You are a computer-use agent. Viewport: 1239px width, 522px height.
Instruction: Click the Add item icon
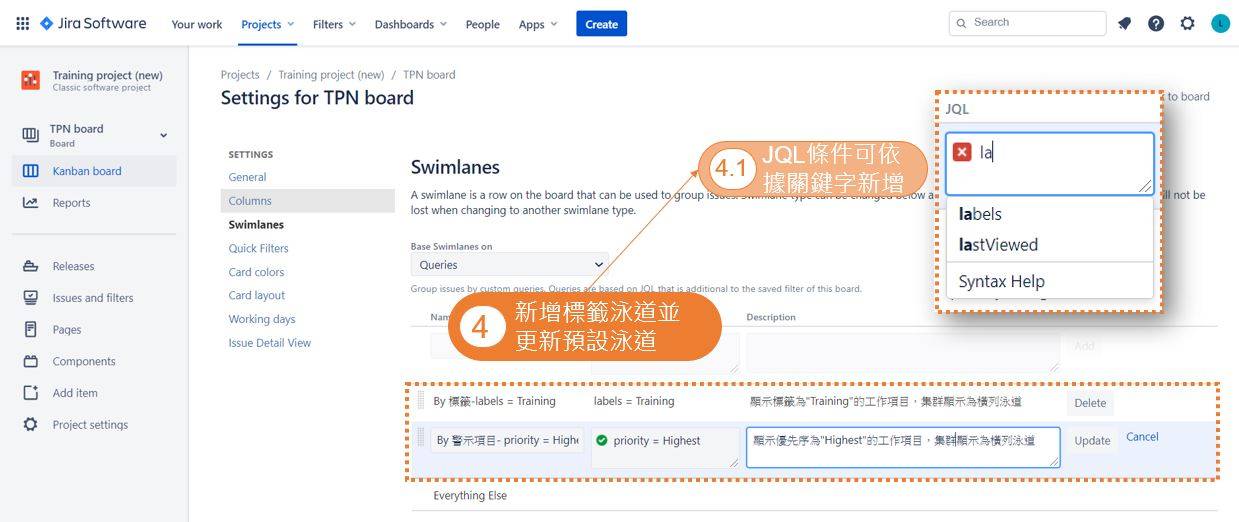tap(31, 393)
